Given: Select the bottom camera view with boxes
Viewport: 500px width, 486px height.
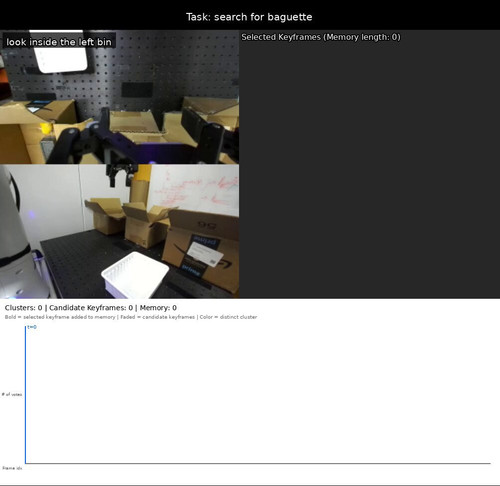Looking at the screenshot, I should [x=119, y=231].
